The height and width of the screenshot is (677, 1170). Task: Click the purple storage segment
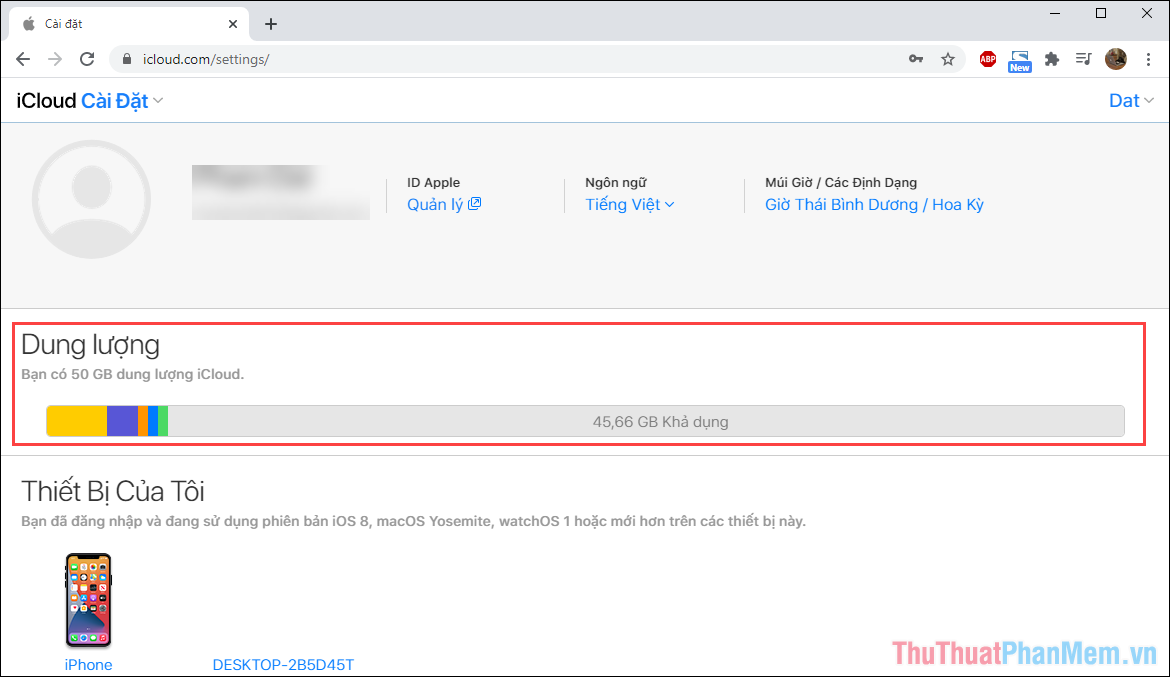(122, 421)
